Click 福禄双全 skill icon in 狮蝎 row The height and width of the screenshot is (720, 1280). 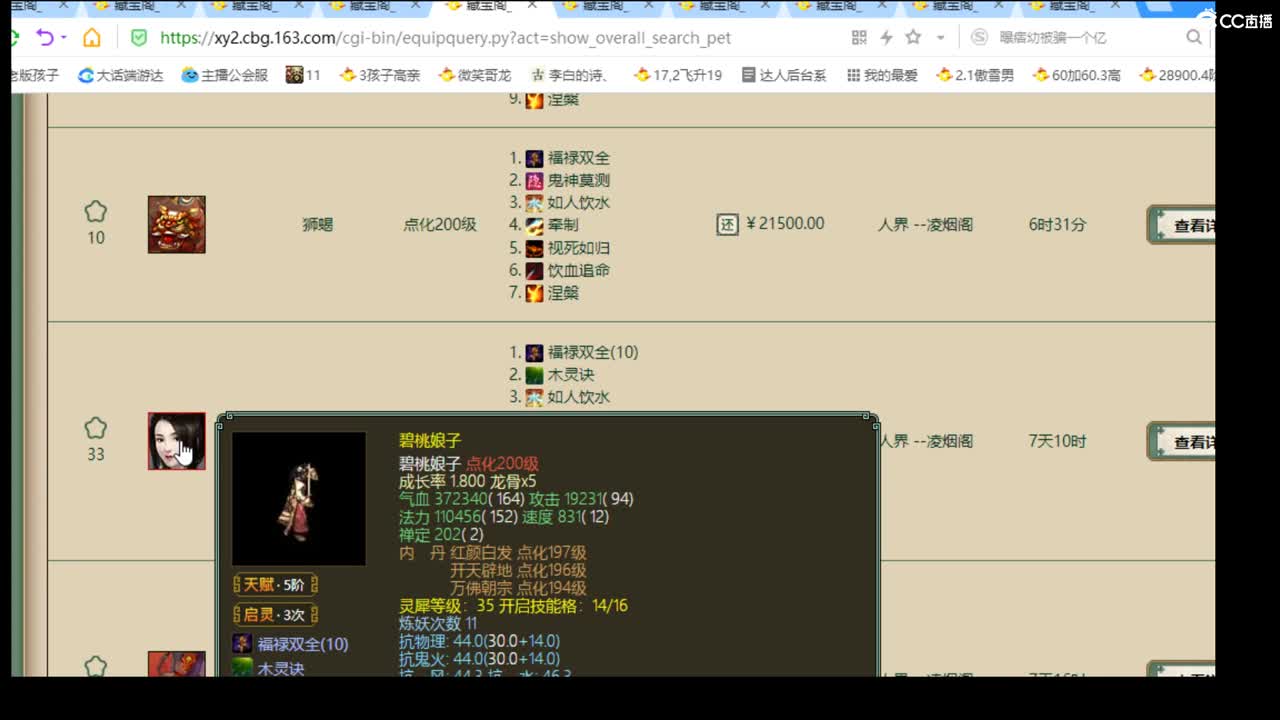tap(535, 158)
